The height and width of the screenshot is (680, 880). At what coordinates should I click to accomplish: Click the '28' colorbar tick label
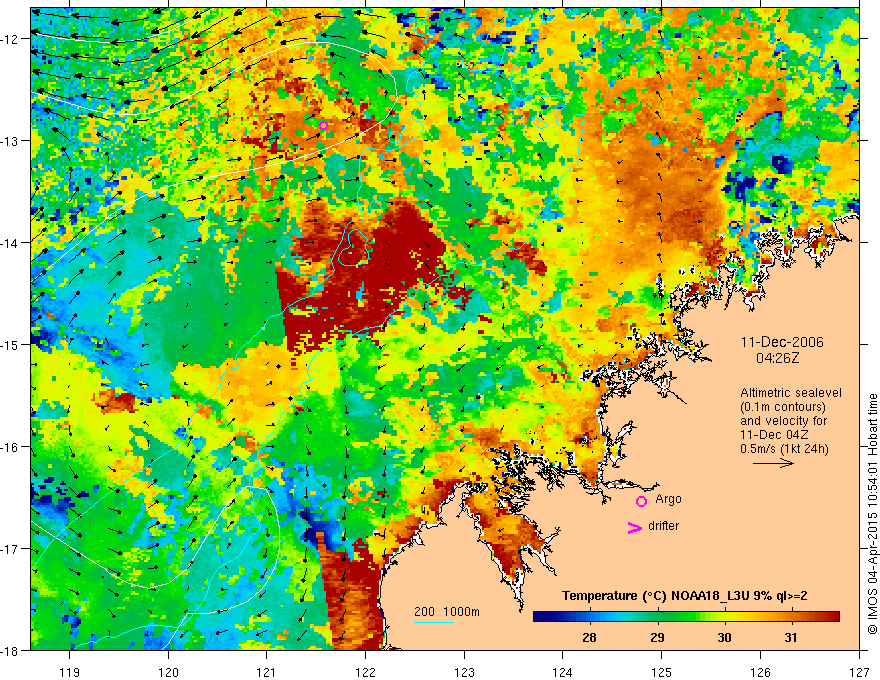pos(589,637)
